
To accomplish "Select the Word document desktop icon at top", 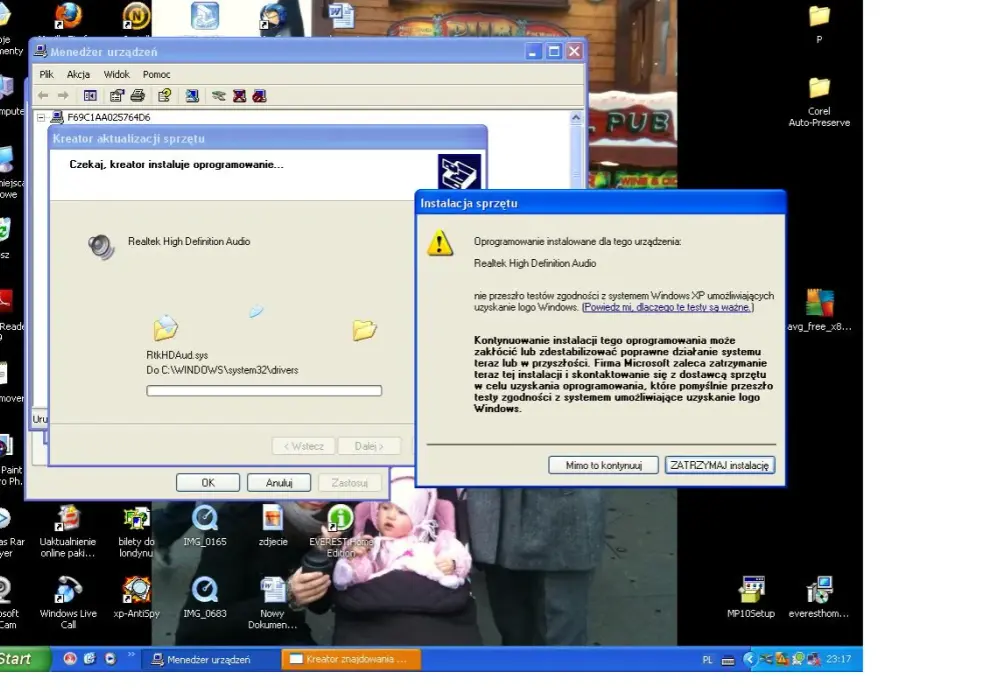I will [342, 14].
